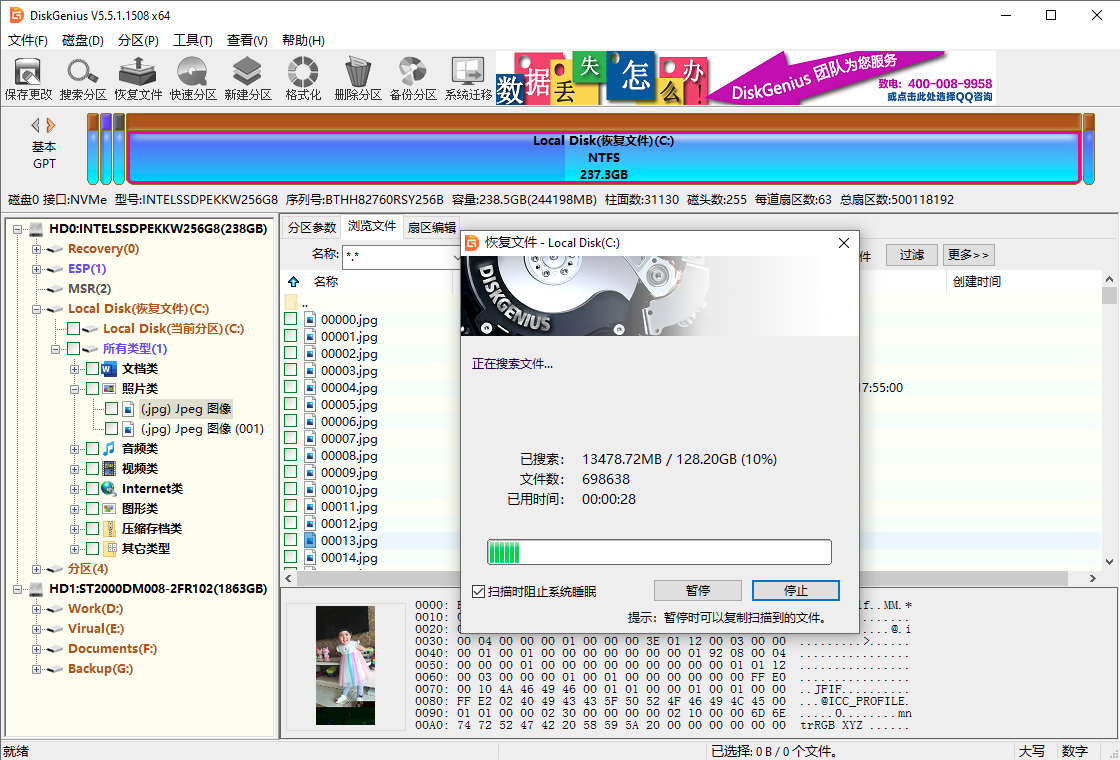Expand the ESP(1) partition node

[x=36, y=269]
